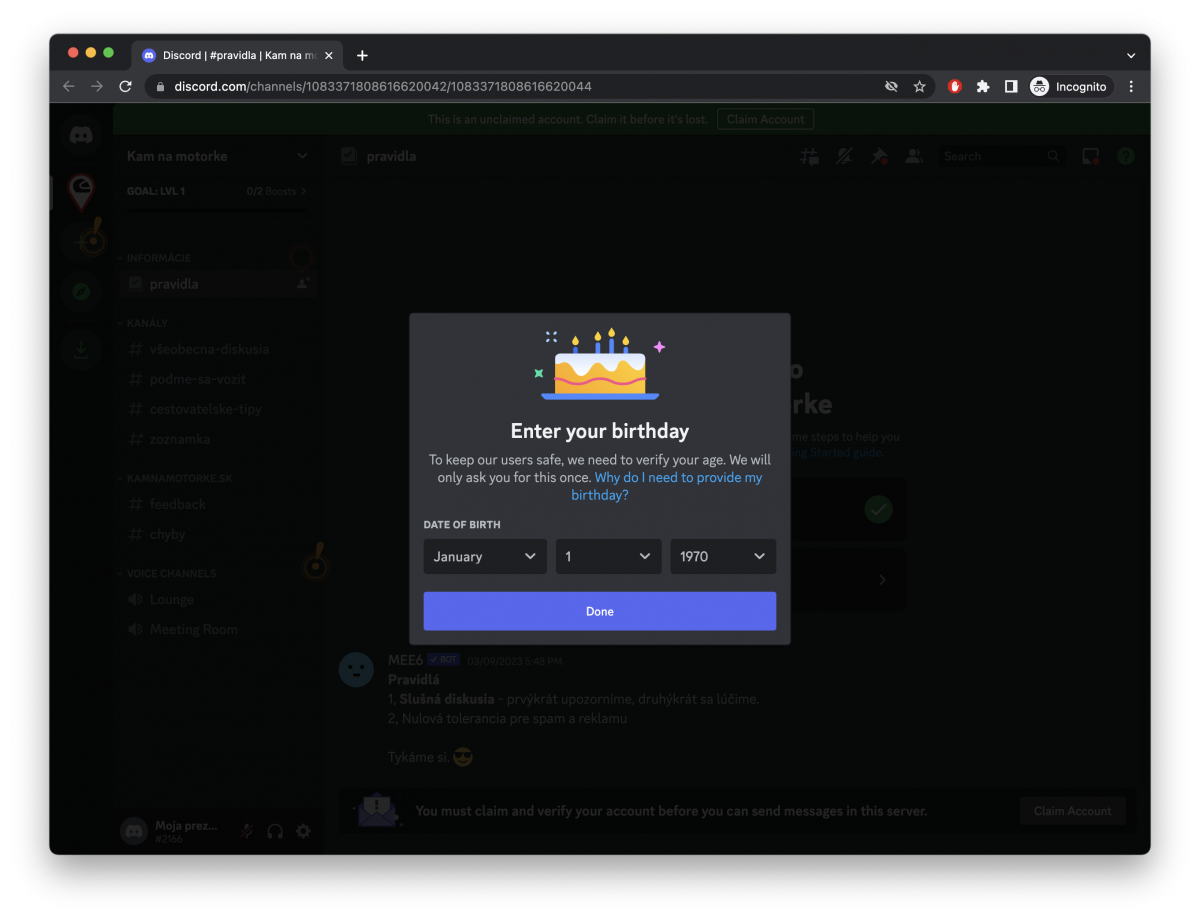
Task: Click the Explore Public Servers compass icon
Action: pyautogui.click(x=82, y=292)
